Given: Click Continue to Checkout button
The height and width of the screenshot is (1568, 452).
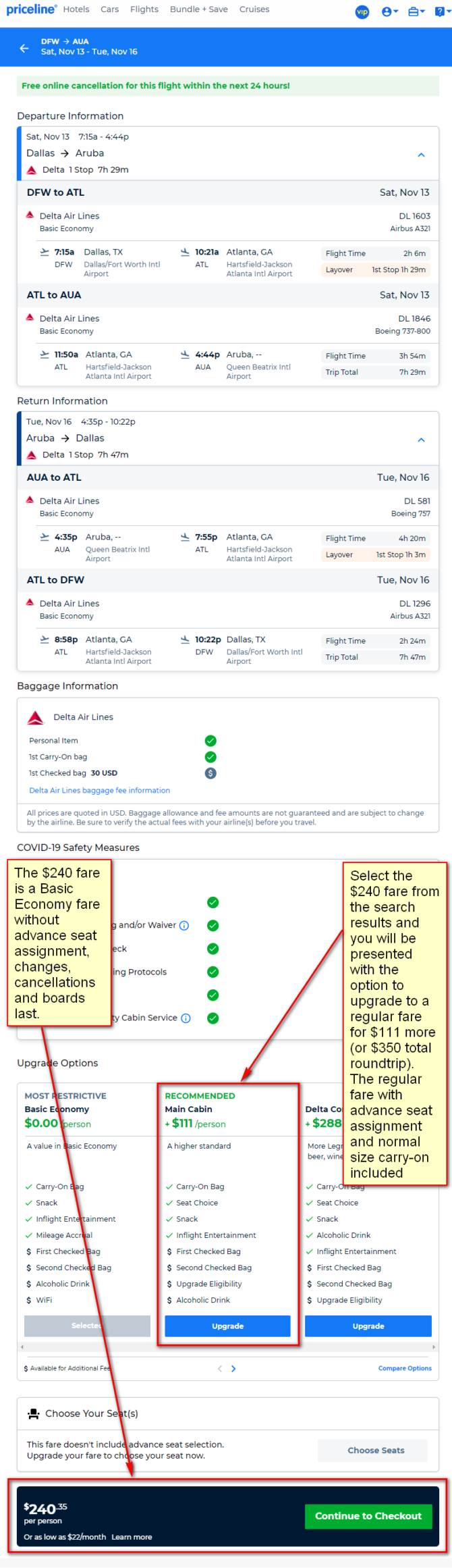Looking at the screenshot, I should tap(368, 1516).
